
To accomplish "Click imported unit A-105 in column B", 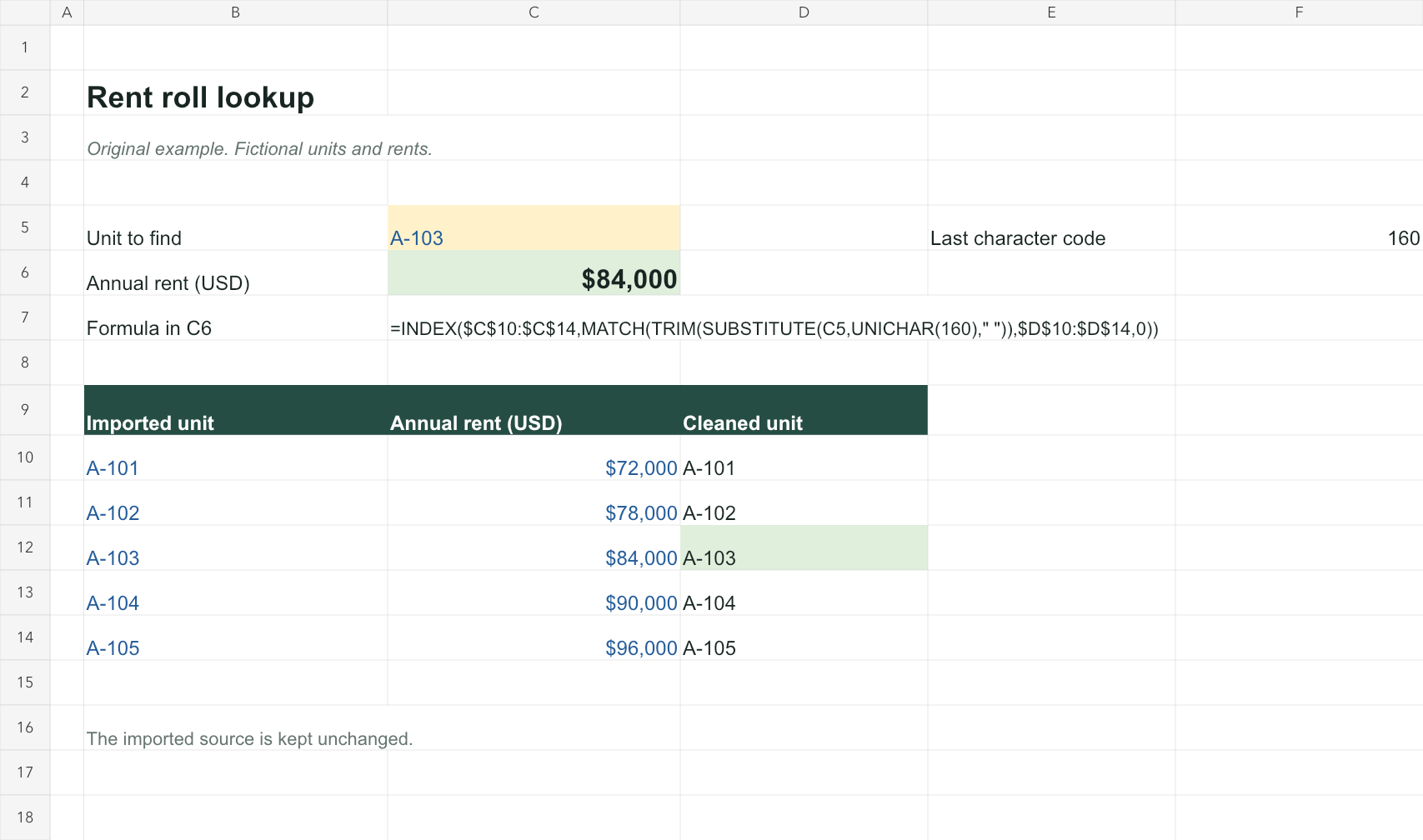I will [235, 637].
